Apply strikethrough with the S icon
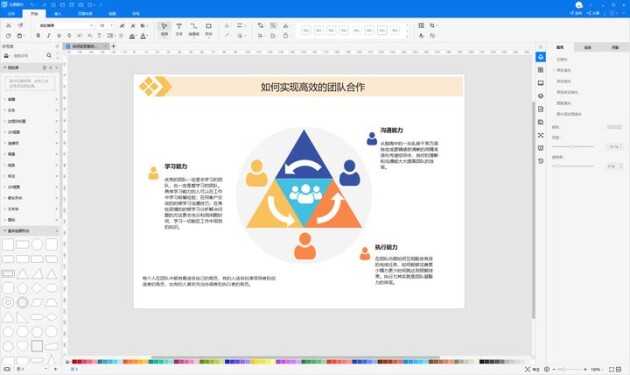Image resolution: width=630 pixels, height=375 pixels. click(69, 35)
